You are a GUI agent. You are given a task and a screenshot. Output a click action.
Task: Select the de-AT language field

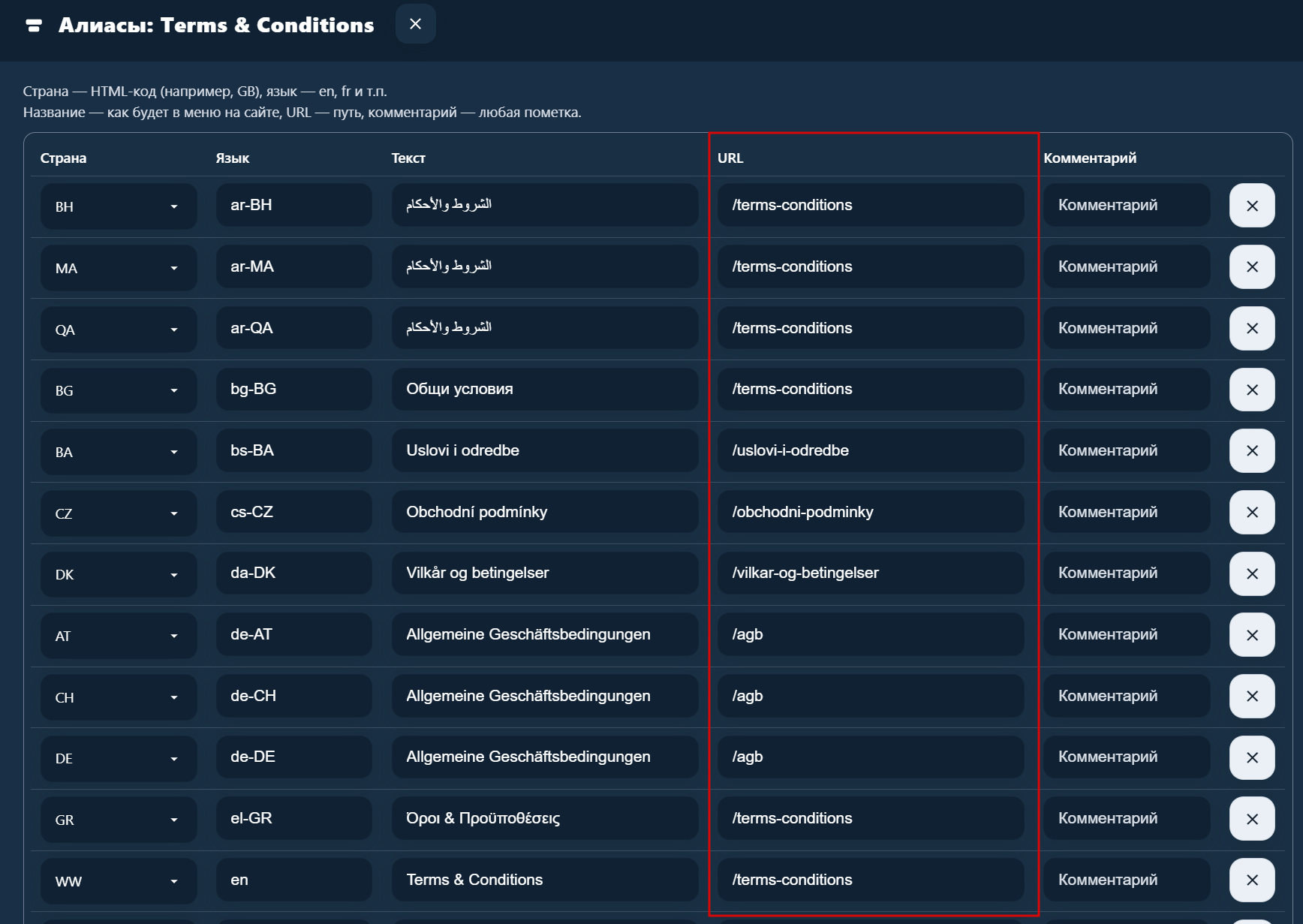point(293,634)
